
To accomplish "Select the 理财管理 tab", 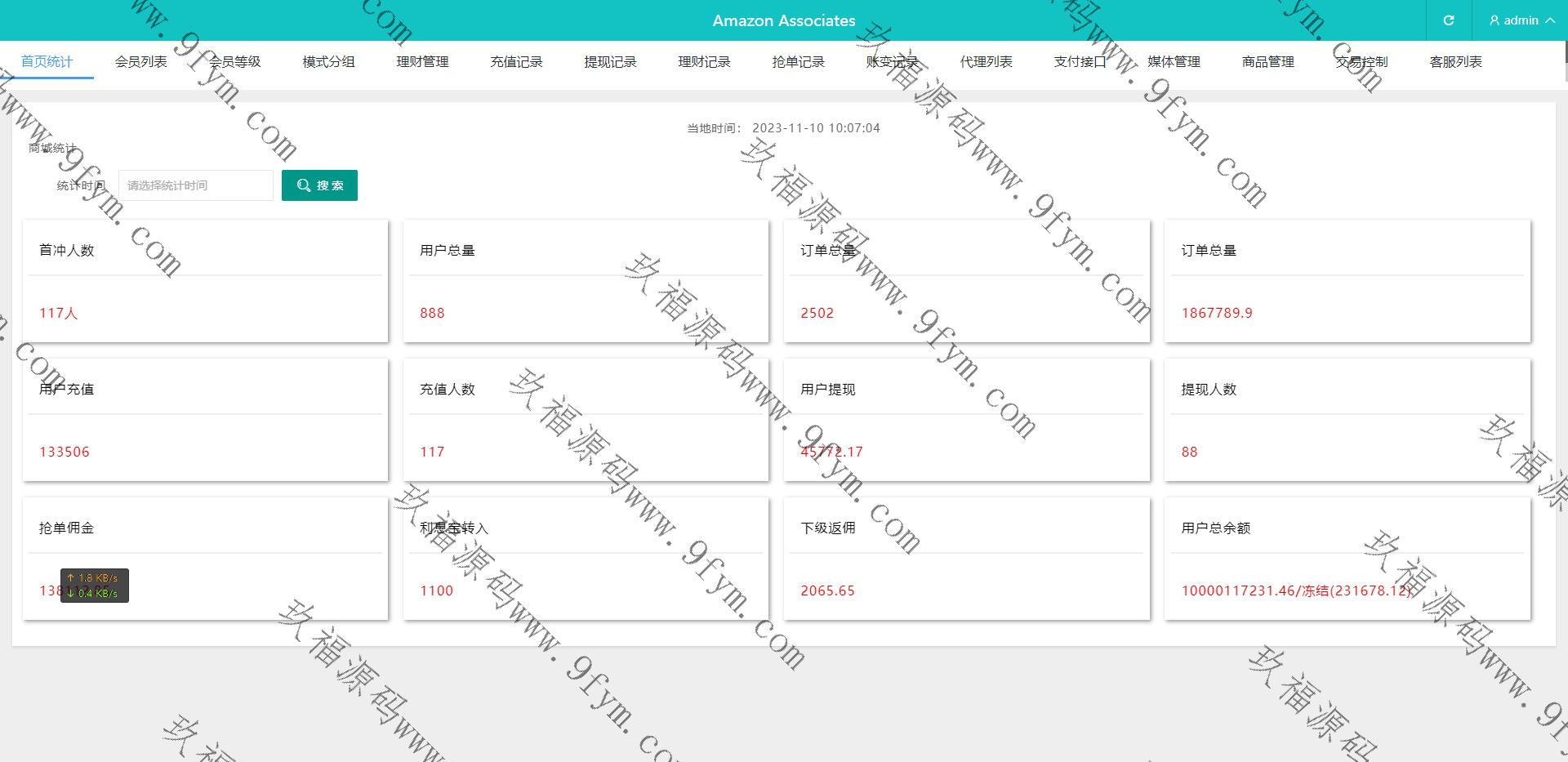I will coord(422,62).
